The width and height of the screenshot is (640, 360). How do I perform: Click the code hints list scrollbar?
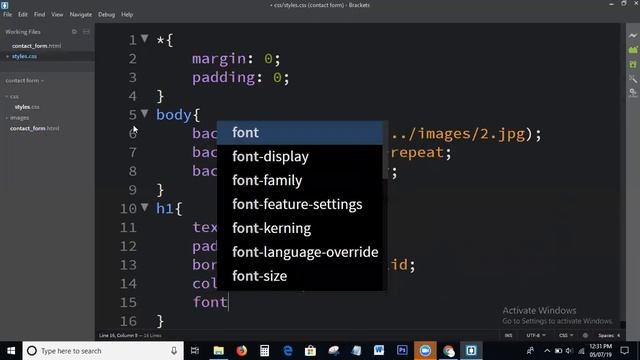point(385,150)
